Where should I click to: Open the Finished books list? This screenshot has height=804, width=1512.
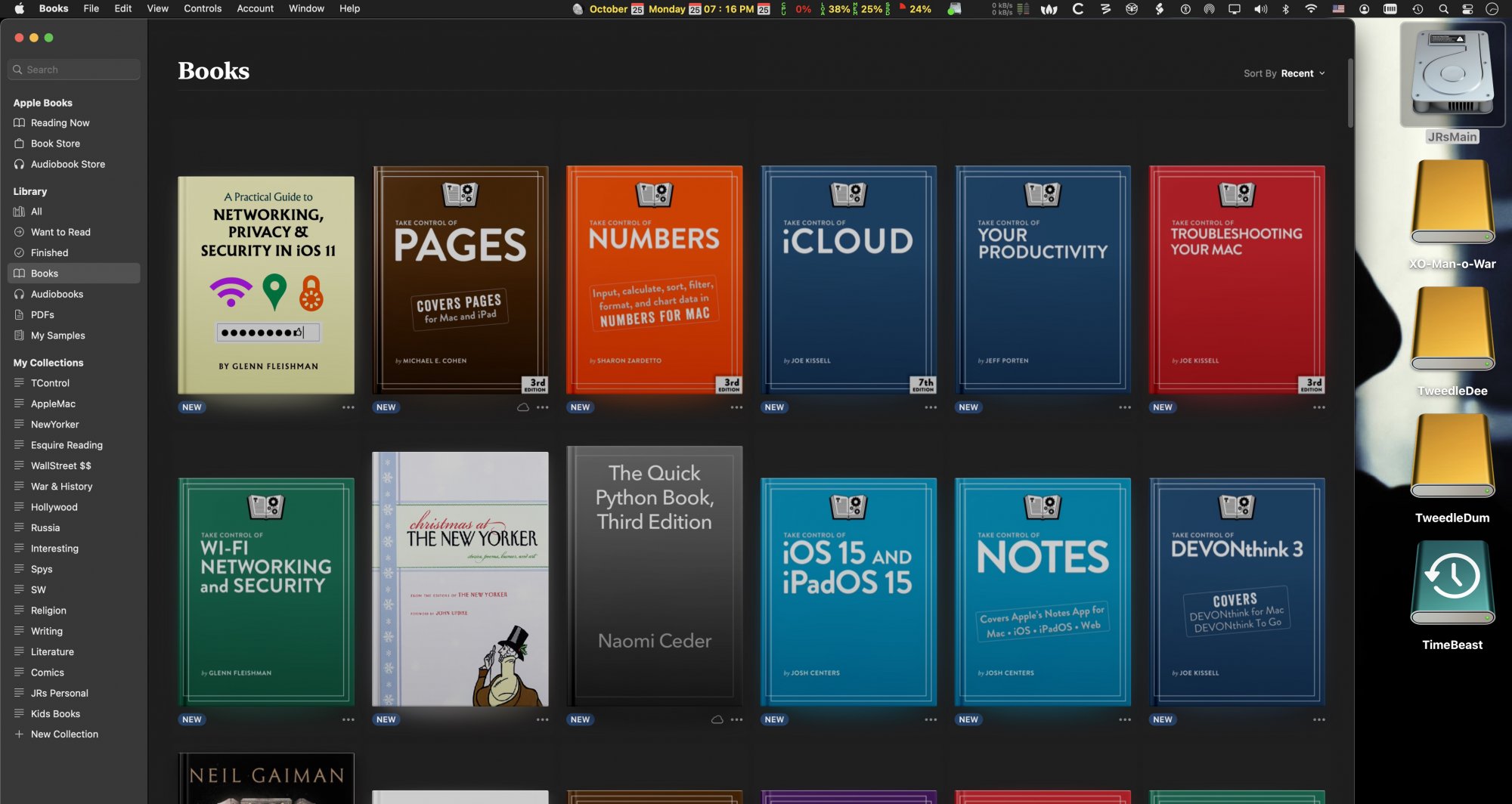click(x=49, y=252)
